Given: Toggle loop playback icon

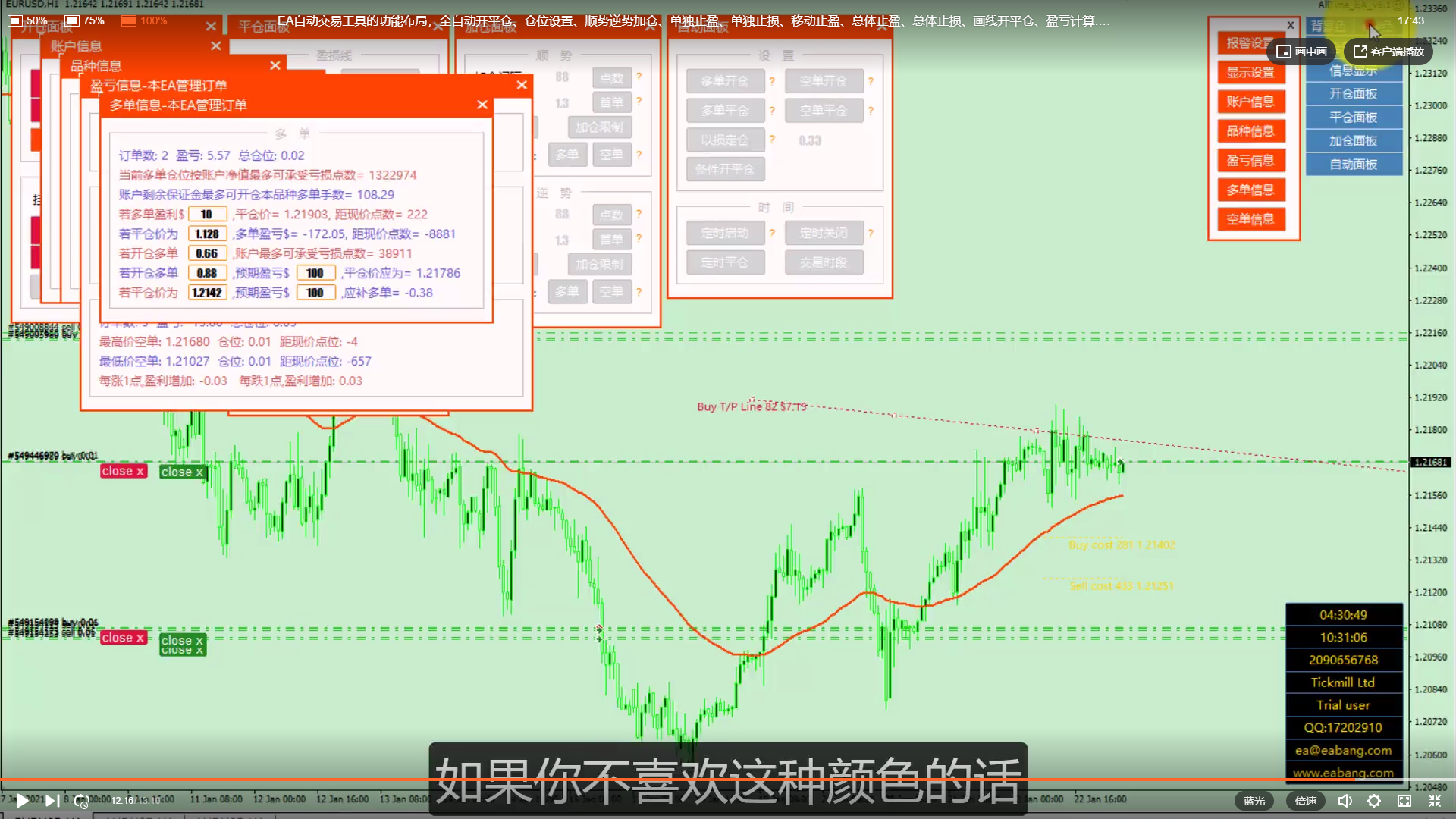Looking at the screenshot, I should pos(80,801).
